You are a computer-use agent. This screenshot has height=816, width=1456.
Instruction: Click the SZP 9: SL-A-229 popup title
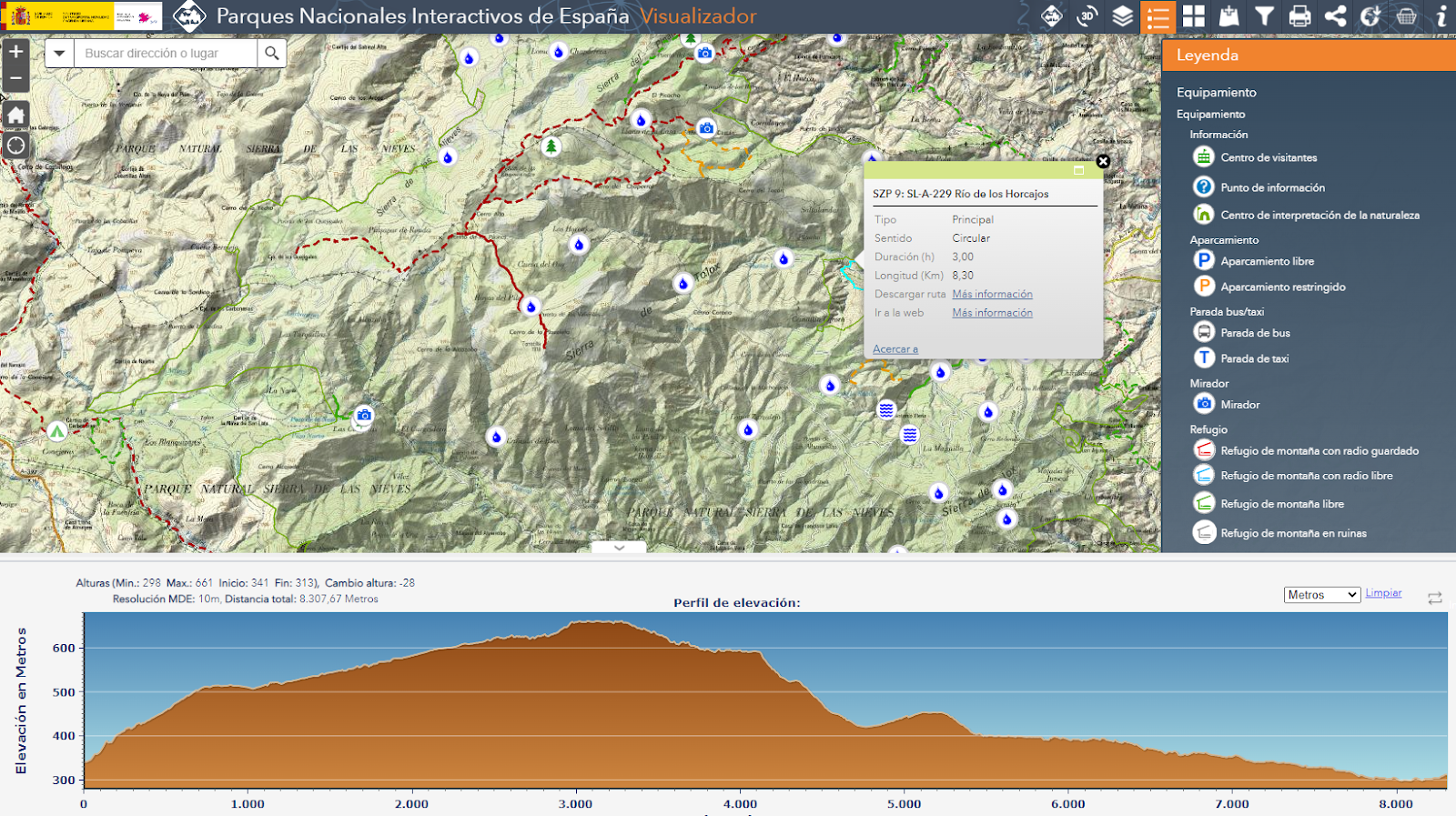(960, 194)
